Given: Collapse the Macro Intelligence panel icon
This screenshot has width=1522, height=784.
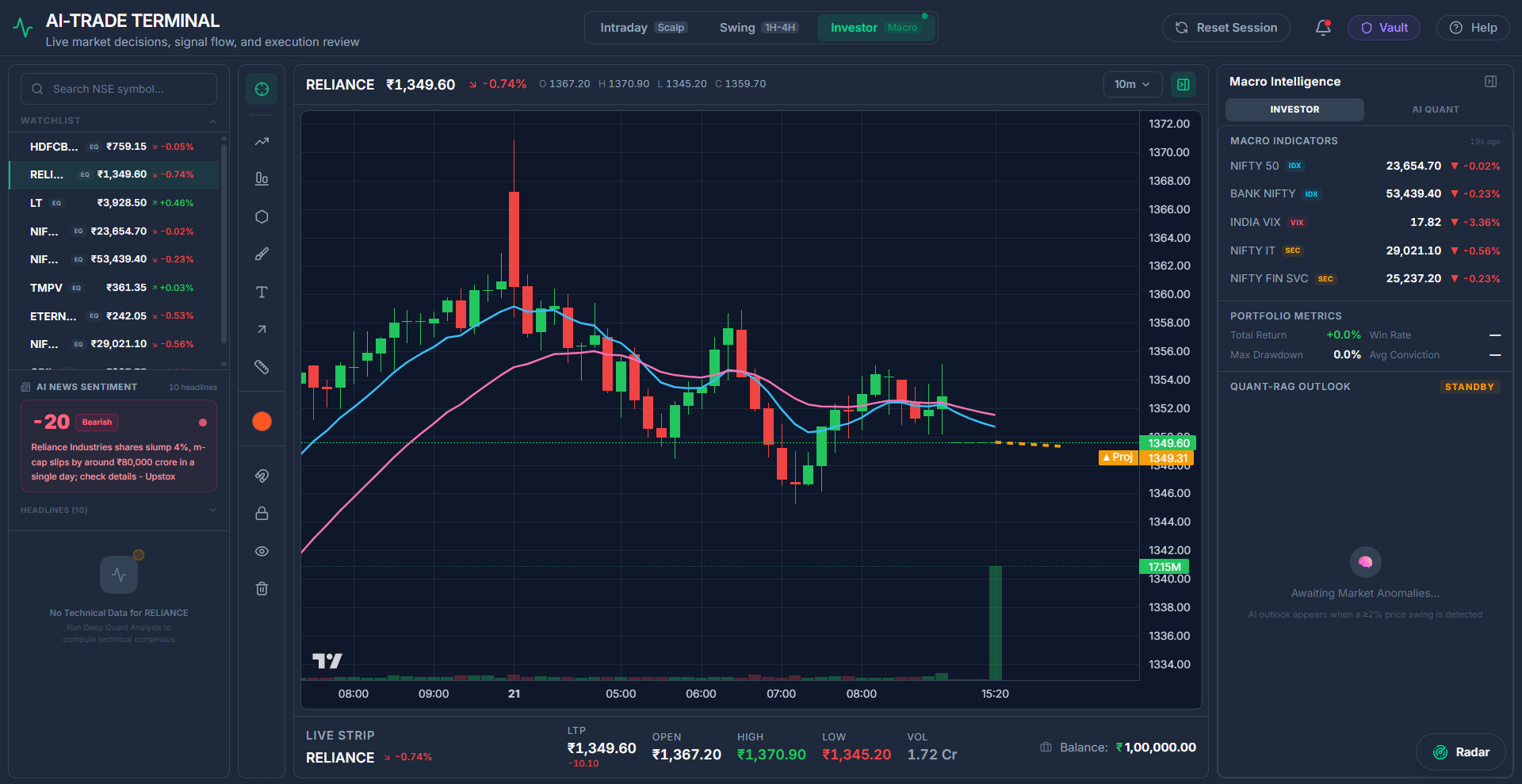Looking at the screenshot, I should [1490, 82].
